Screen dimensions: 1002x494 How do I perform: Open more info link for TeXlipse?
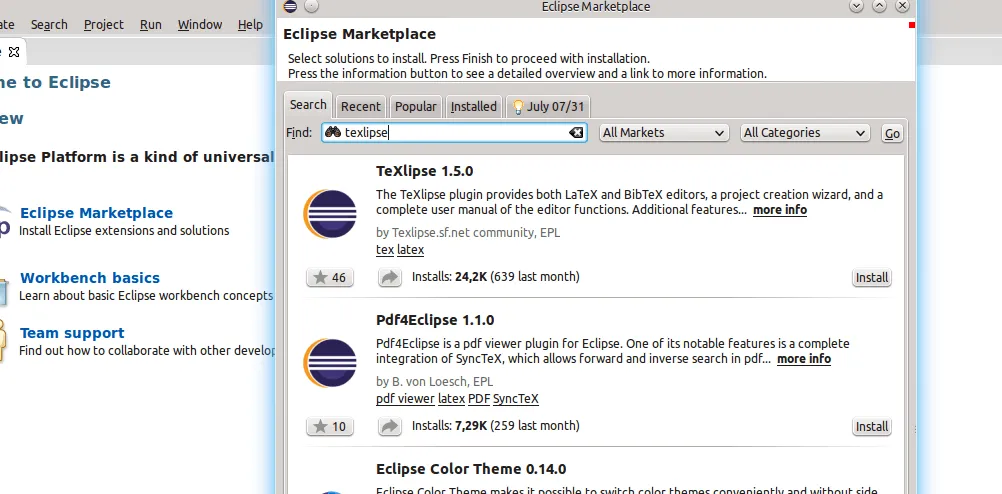pos(779,210)
